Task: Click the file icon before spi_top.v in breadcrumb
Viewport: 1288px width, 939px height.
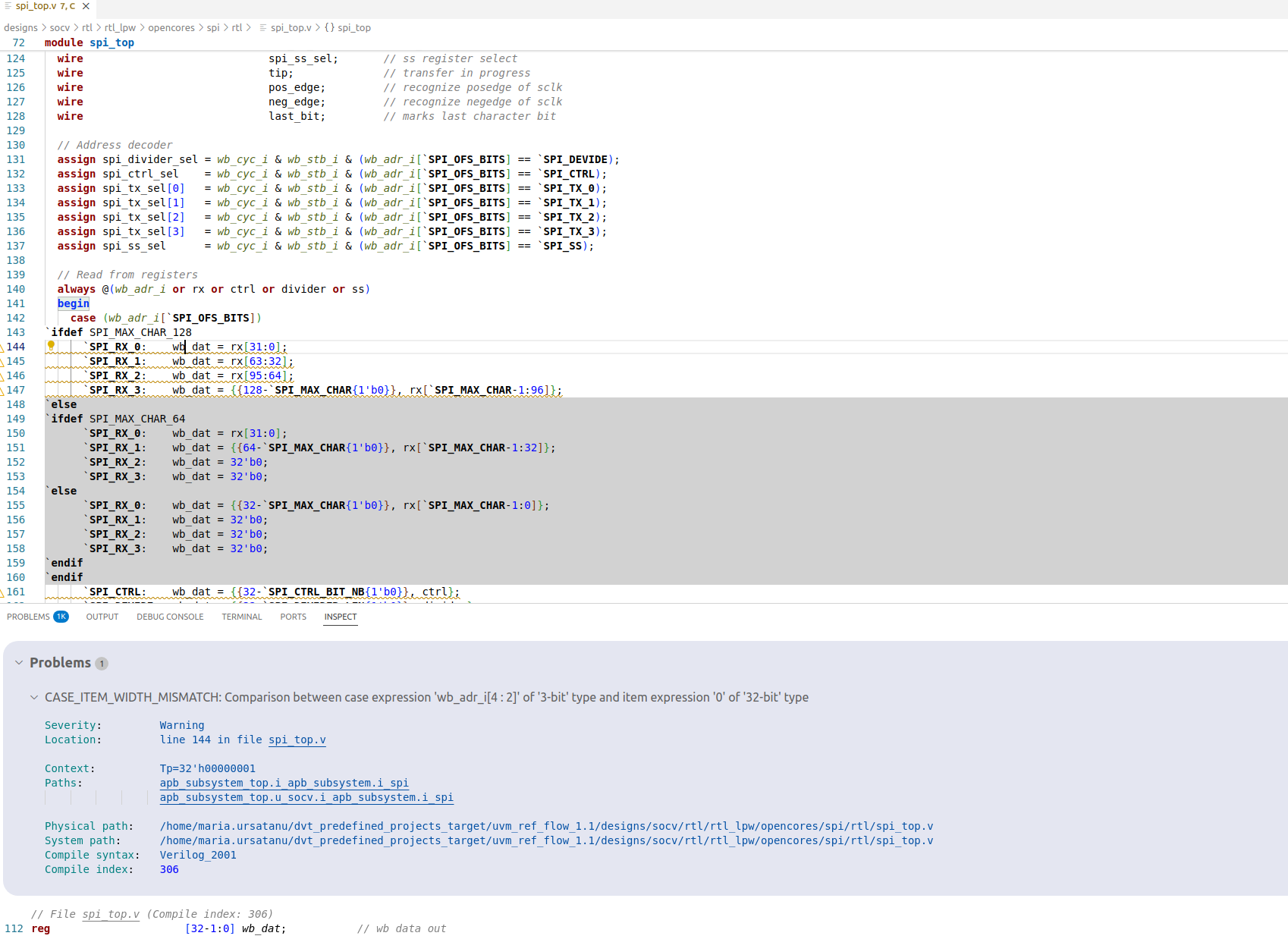Action: tap(262, 27)
